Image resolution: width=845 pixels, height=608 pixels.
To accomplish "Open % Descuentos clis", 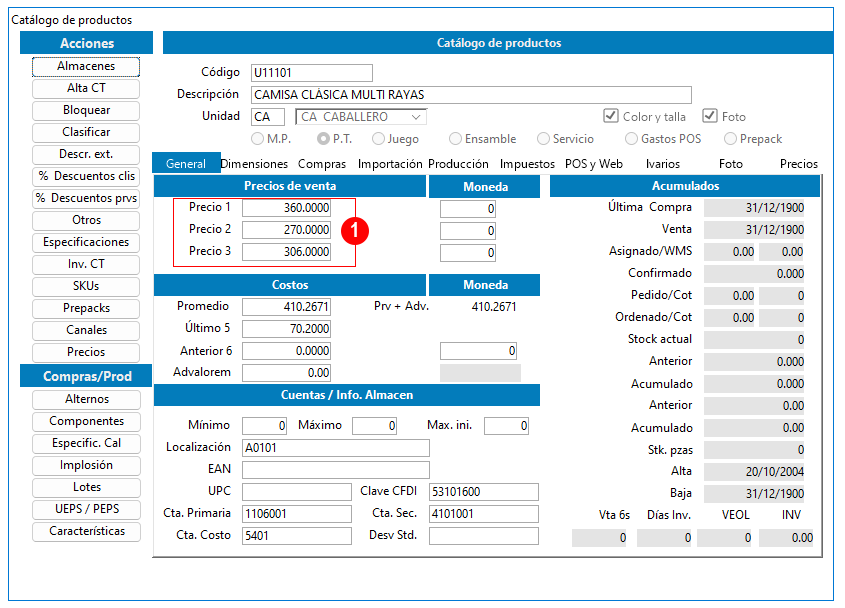I will point(86,176).
